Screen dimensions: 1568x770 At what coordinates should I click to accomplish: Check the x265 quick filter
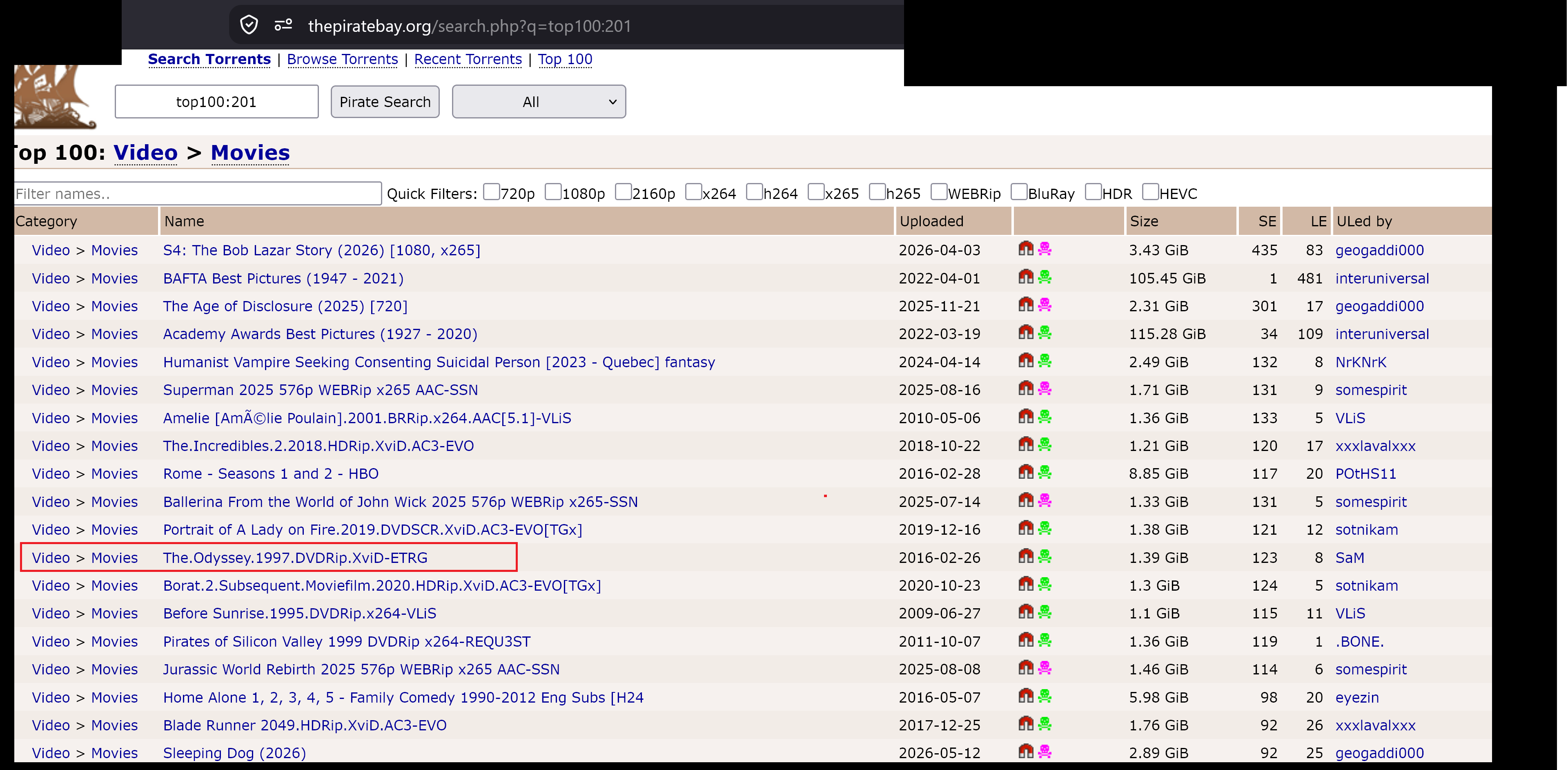pyautogui.click(x=816, y=192)
